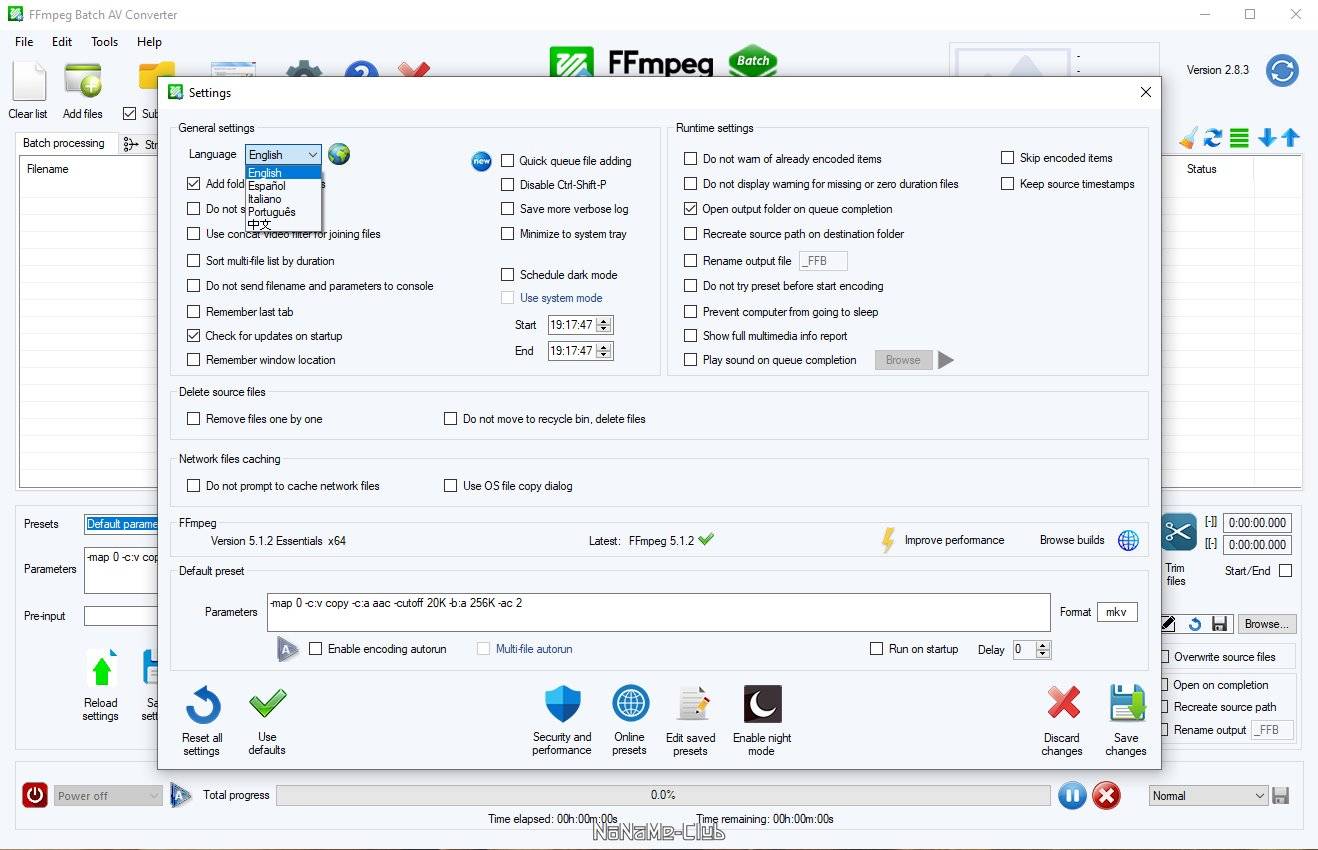The height and width of the screenshot is (850, 1318).
Task: Switch to the Batch processing tab
Action: click(x=64, y=143)
